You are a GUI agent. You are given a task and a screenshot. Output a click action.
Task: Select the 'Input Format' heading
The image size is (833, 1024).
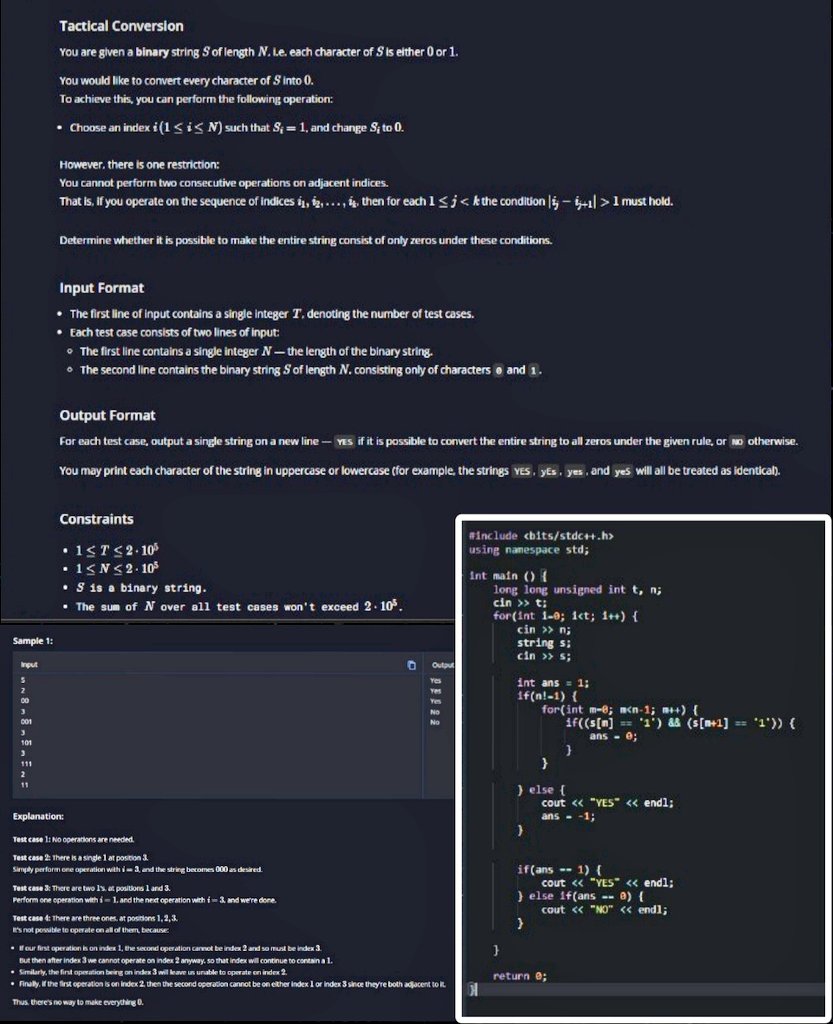coord(102,288)
